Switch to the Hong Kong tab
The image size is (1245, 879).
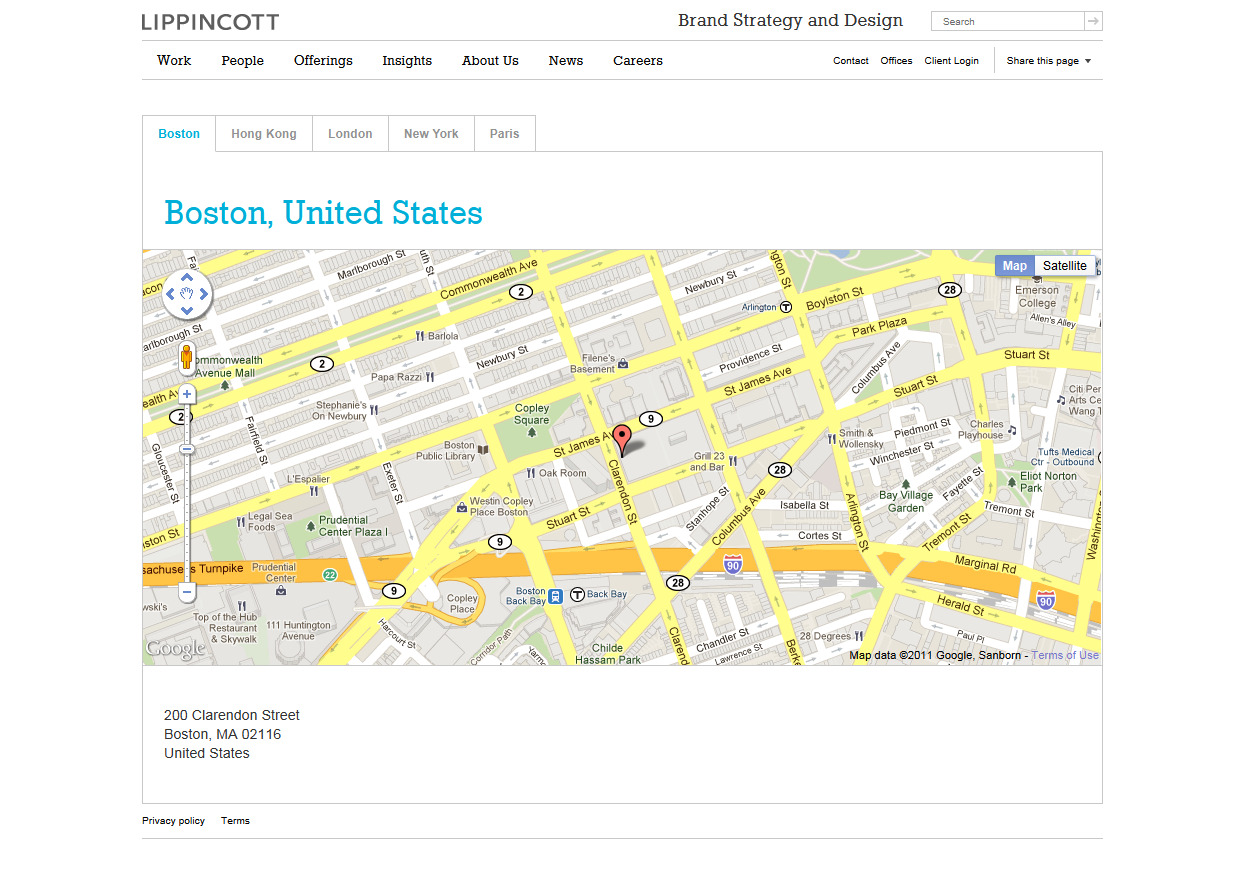click(x=264, y=134)
